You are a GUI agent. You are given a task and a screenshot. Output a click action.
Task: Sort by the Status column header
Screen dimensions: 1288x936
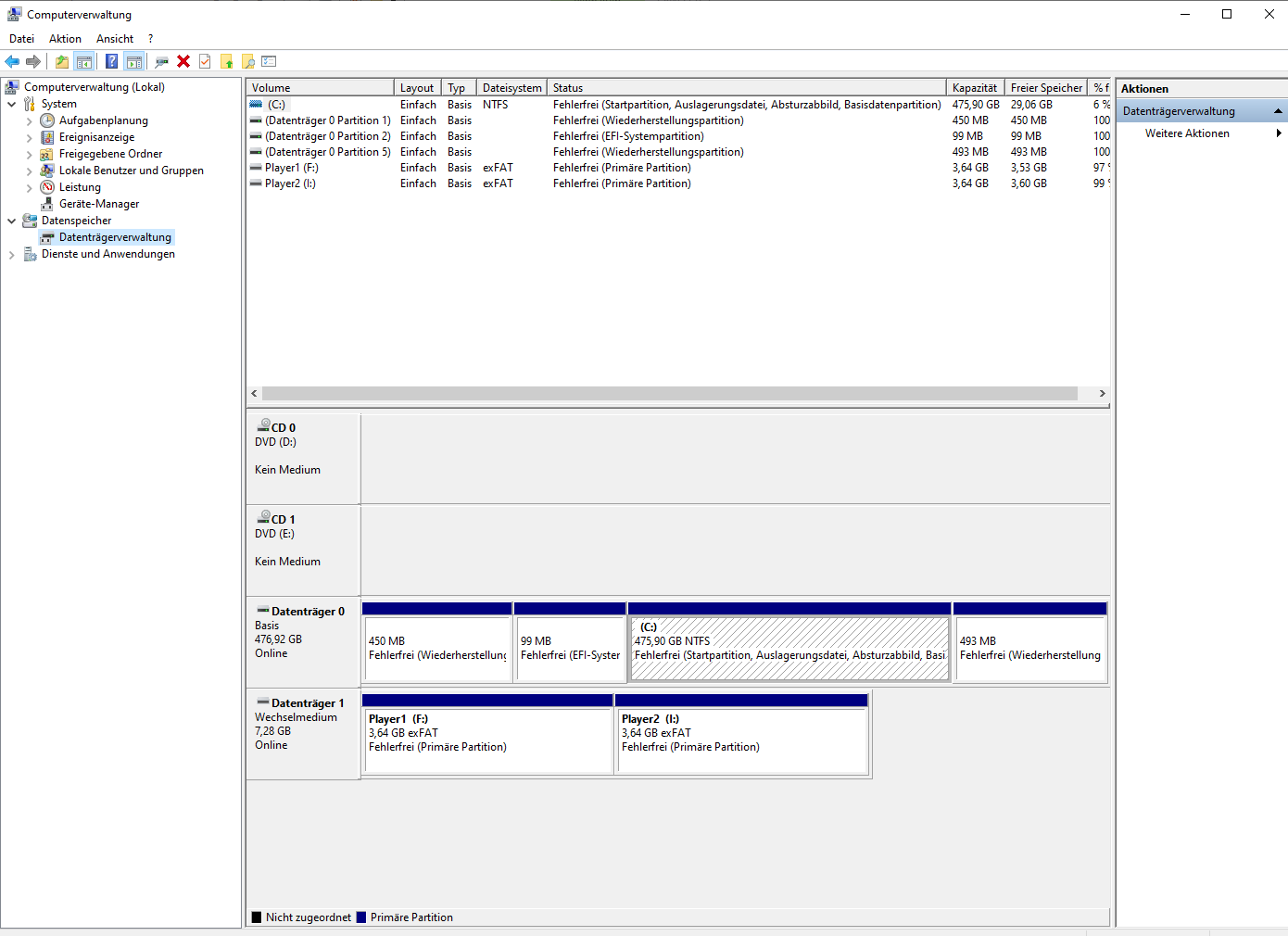point(747,88)
